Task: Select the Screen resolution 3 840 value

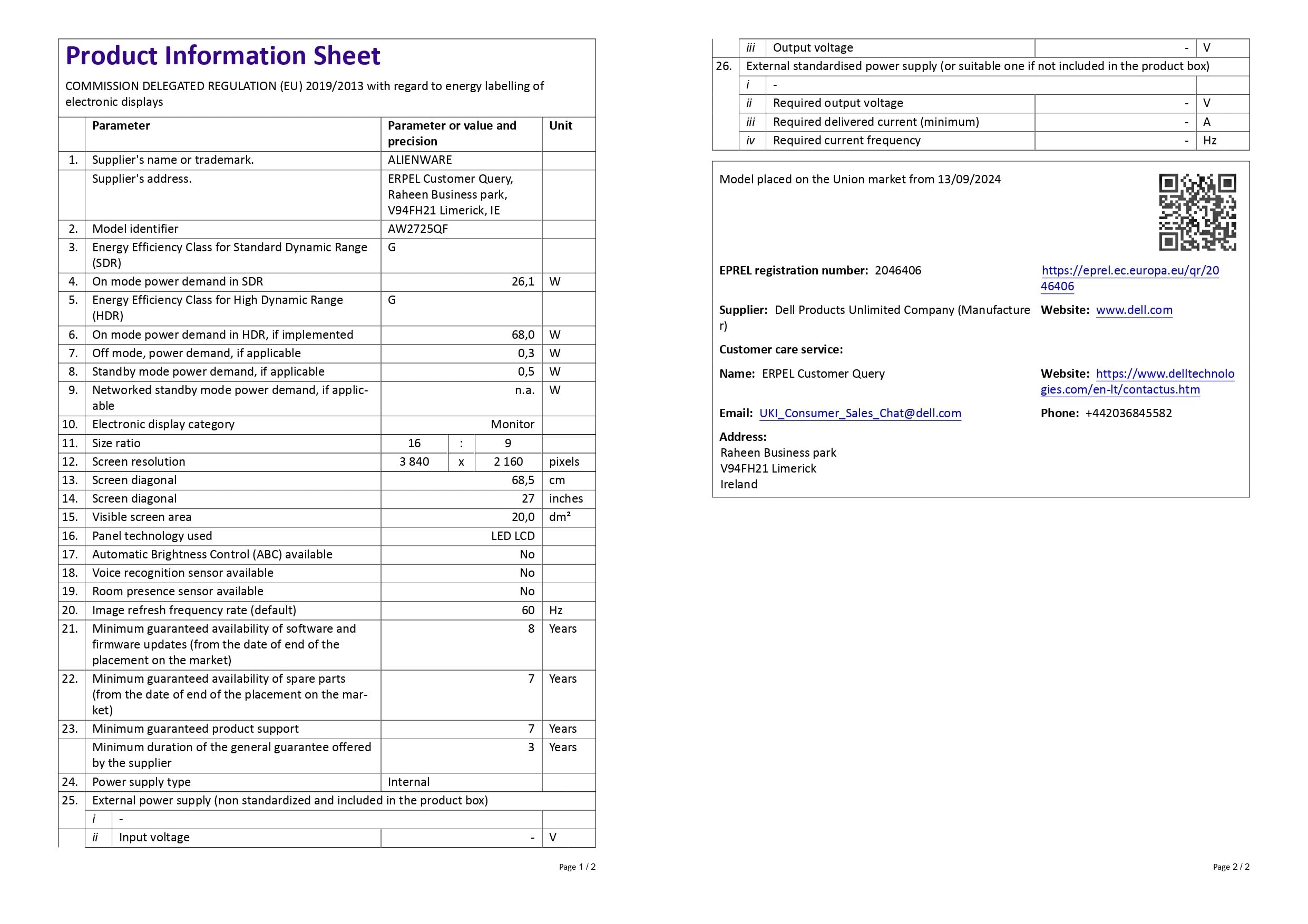Action: coord(414,461)
